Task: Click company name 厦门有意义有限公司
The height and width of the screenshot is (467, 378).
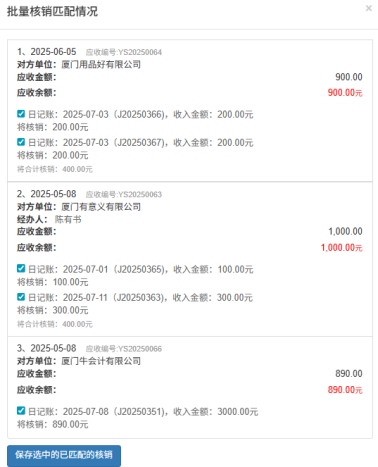Action: 101,207
